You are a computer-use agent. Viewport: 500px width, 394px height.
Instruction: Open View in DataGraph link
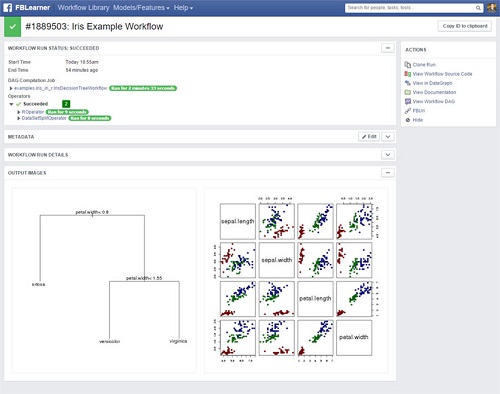click(432, 83)
